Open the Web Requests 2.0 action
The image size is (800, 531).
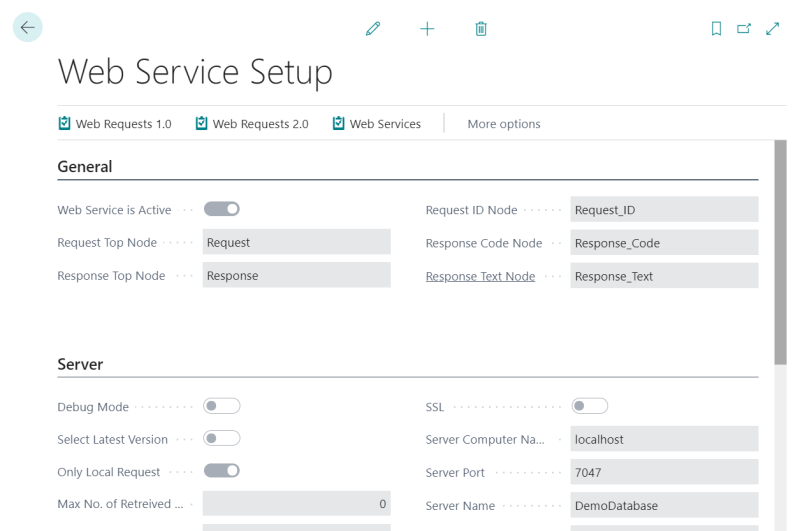(251, 124)
